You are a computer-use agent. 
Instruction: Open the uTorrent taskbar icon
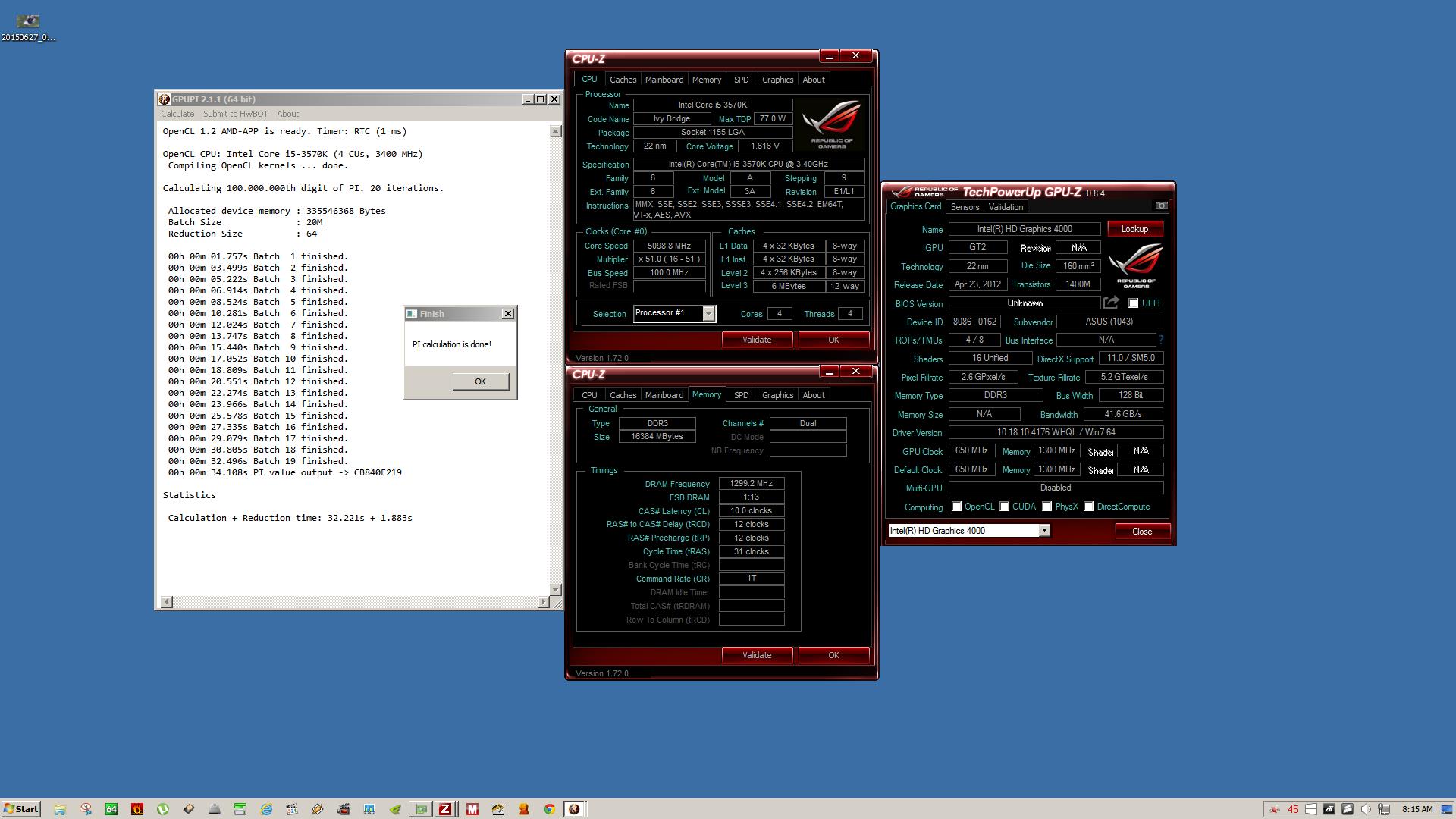pyautogui.click(x=163, y=809)
